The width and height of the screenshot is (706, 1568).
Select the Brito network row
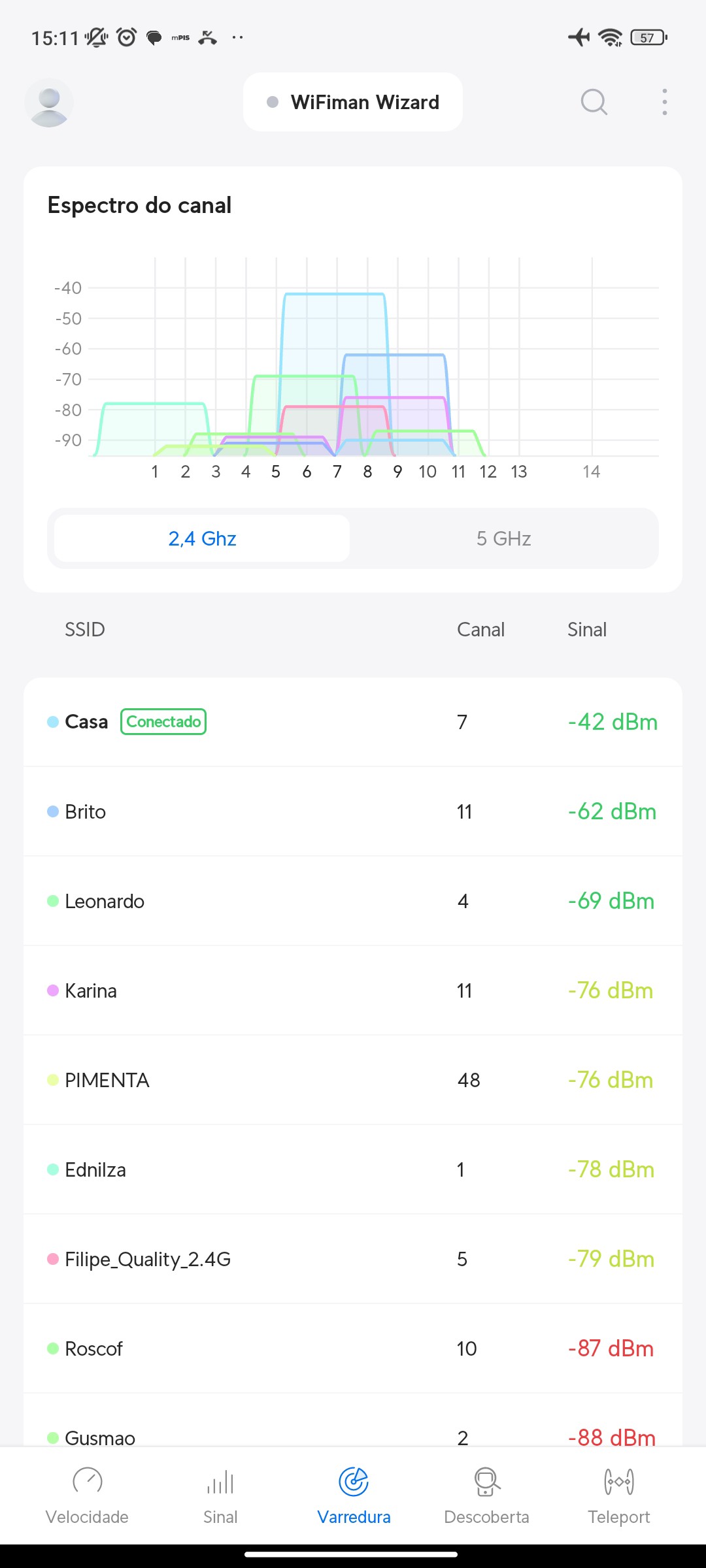[353, 811]
